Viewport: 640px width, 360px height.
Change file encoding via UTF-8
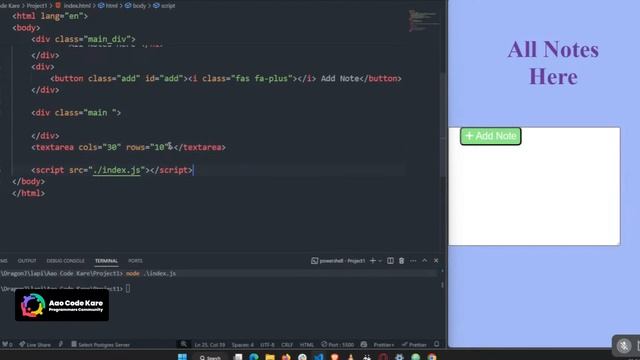(267, 344)
